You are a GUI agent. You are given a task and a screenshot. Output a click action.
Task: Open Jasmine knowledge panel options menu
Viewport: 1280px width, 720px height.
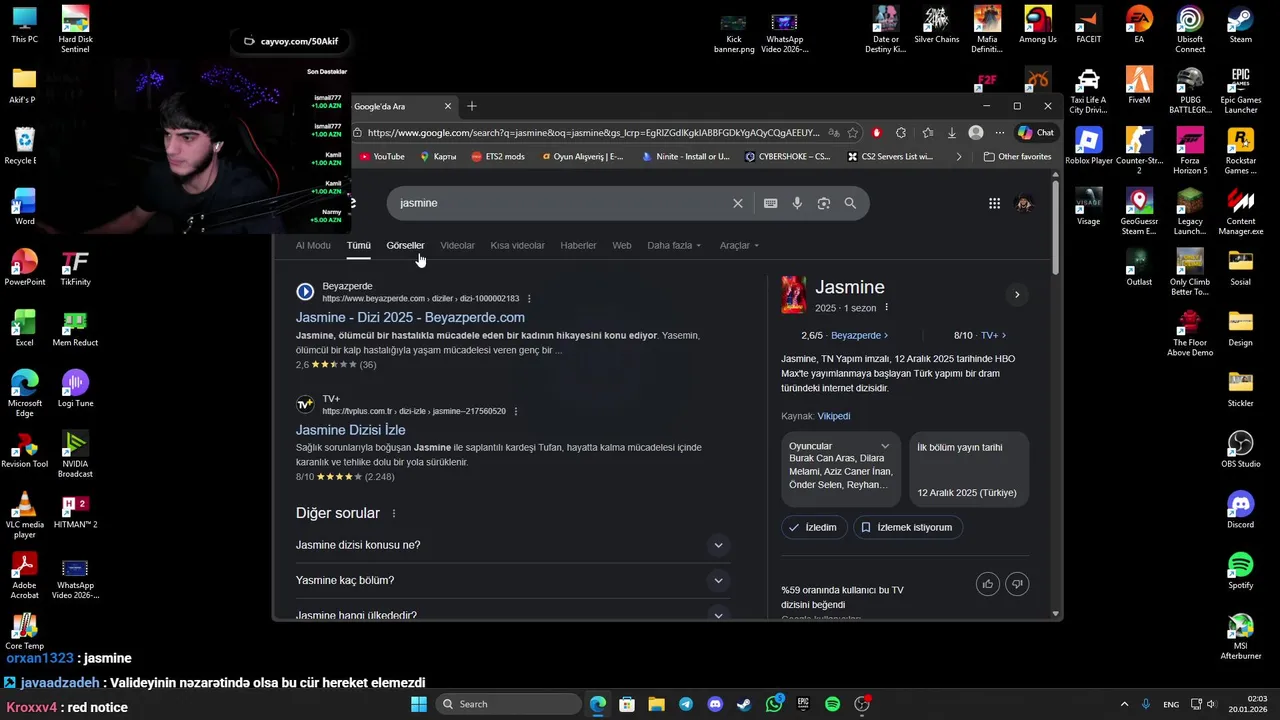(886, 307)
